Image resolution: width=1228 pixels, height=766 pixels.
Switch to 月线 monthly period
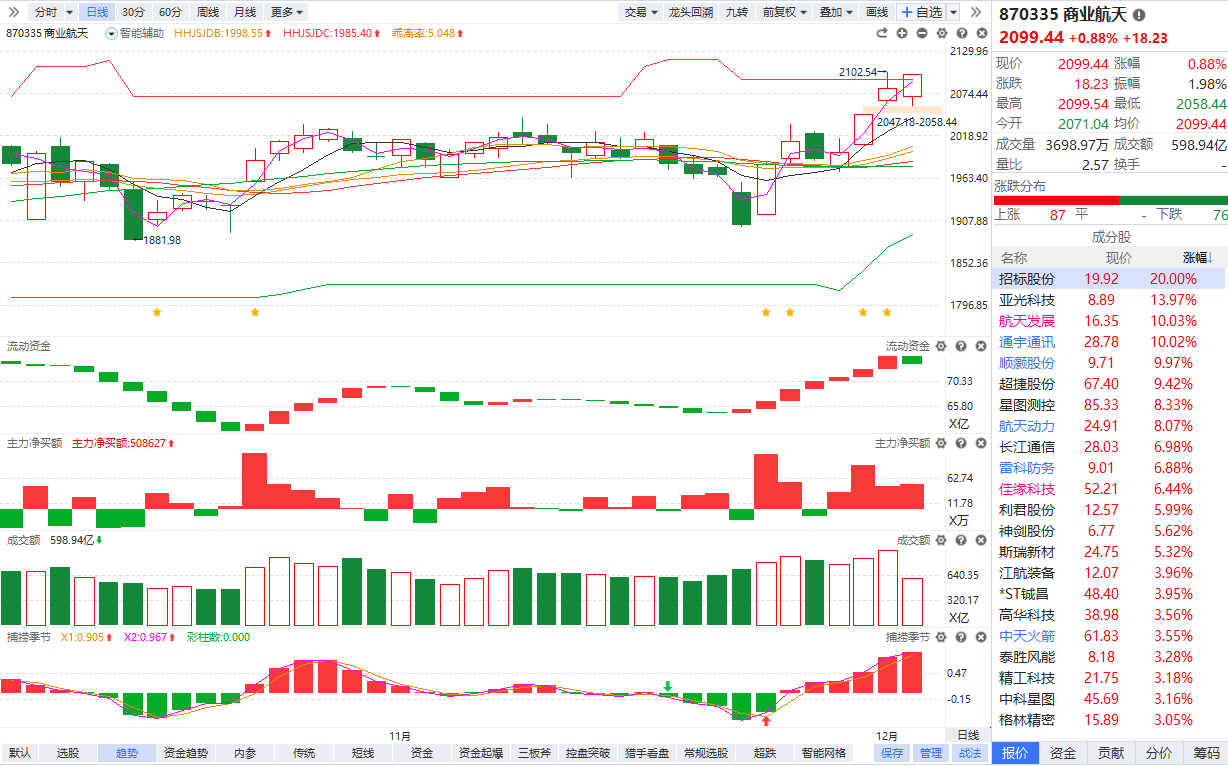click(245, 12)
